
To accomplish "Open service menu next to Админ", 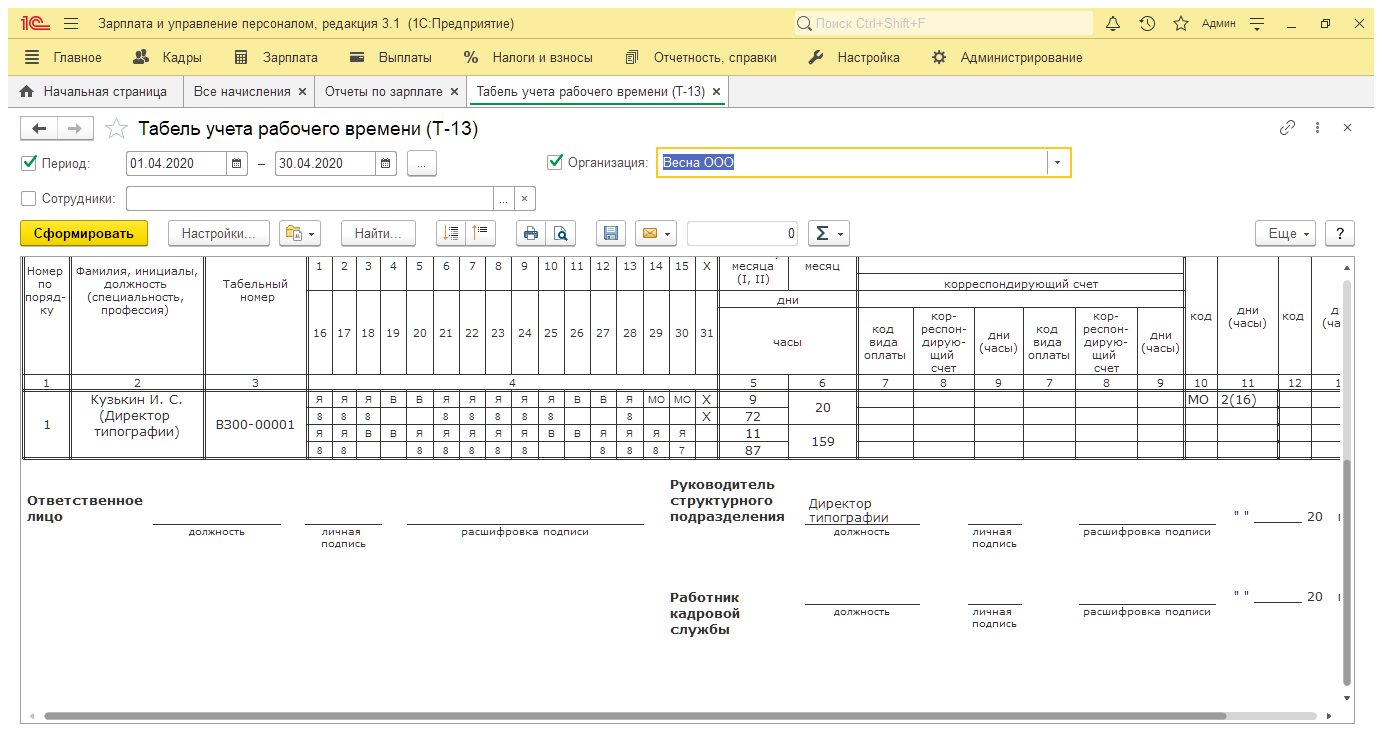I will [1258, 23].
